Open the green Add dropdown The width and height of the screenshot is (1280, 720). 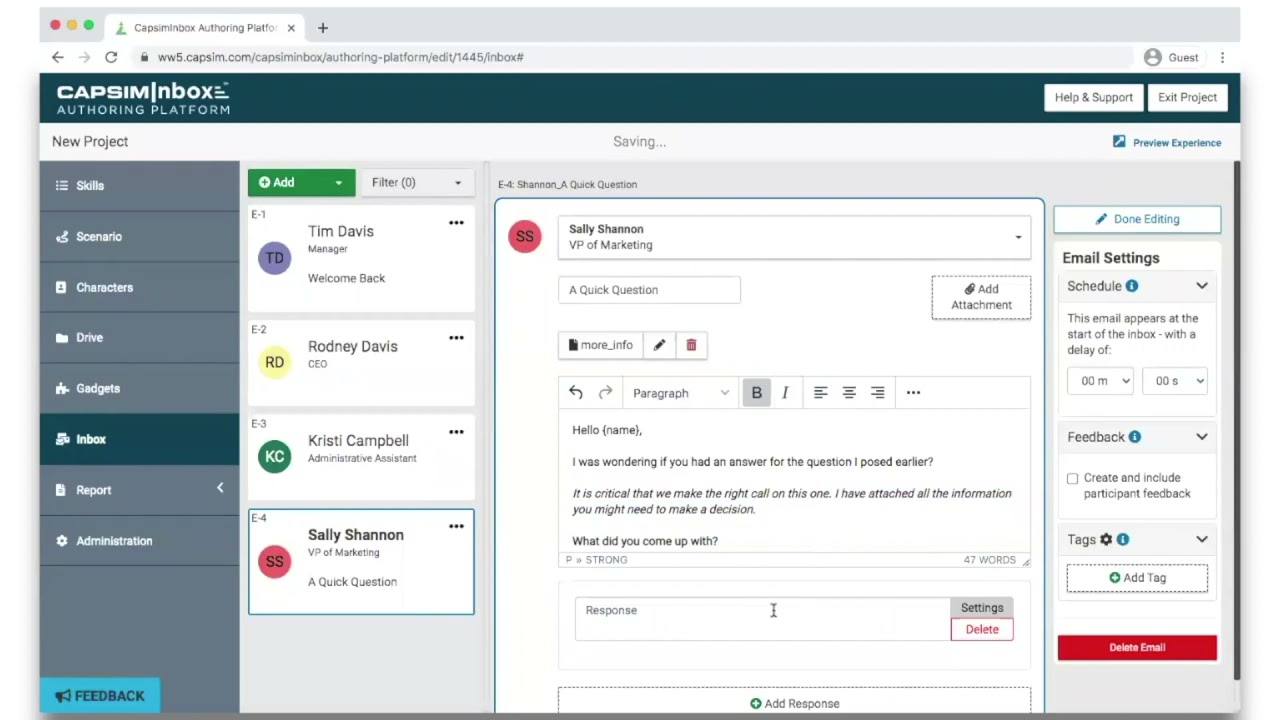[301, 182]
